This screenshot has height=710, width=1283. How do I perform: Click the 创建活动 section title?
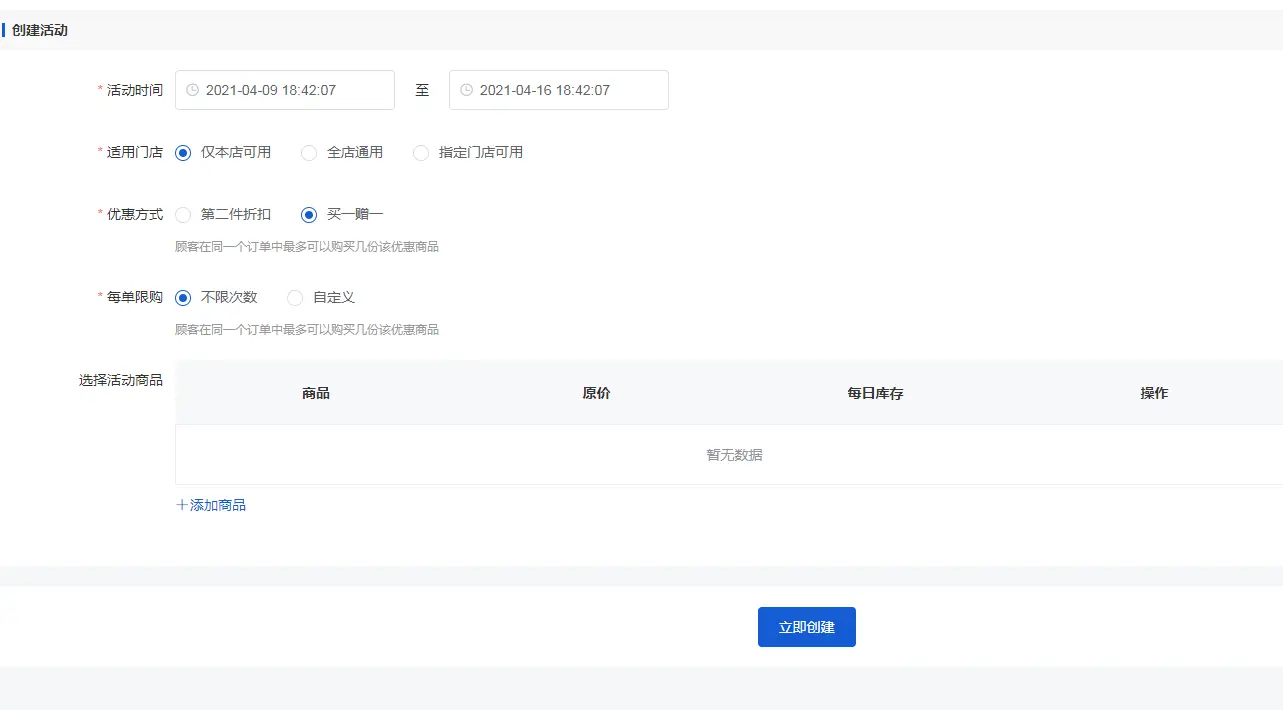click(40, 30)
